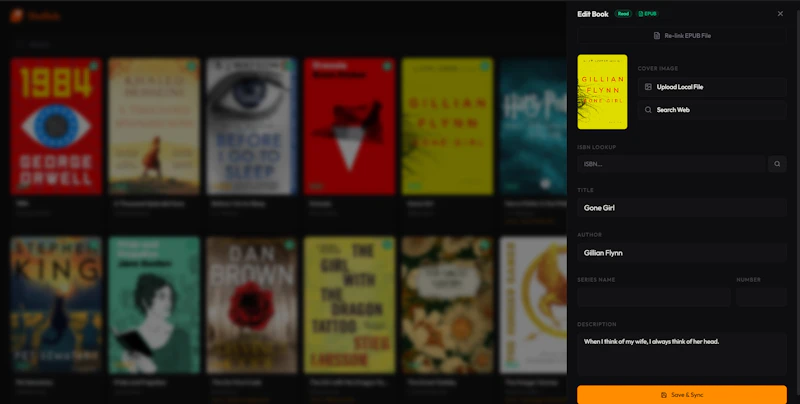
Task: Click the ISBN LOOKUP label
Action: [x=596, y=147]
